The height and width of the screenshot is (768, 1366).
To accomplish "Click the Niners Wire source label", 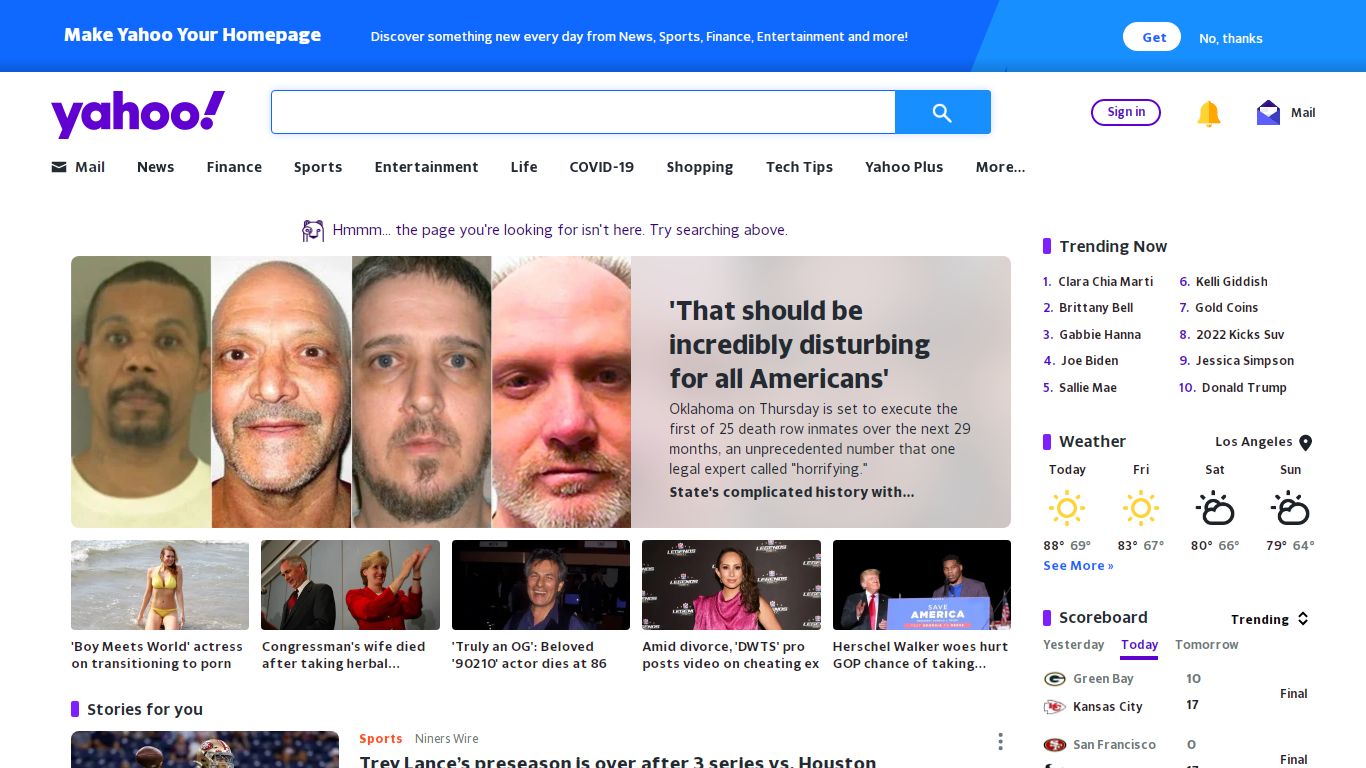I will pyautogui.click(x=447, y=739).
